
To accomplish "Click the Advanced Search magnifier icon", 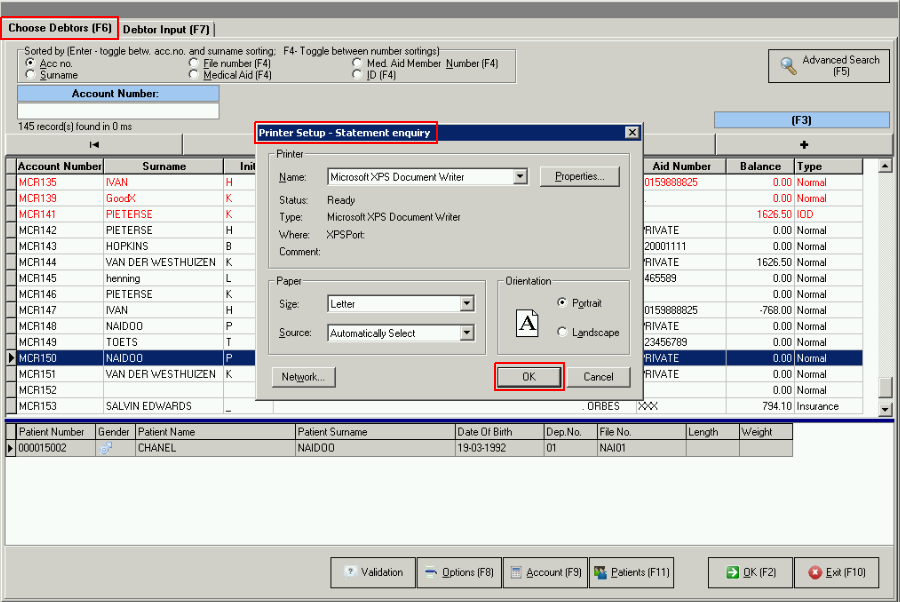I will click(789, 66).
